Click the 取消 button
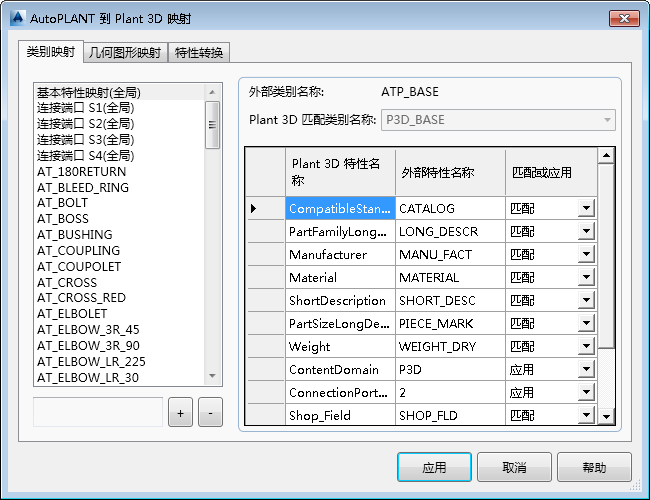 click(x=514, y=467)
